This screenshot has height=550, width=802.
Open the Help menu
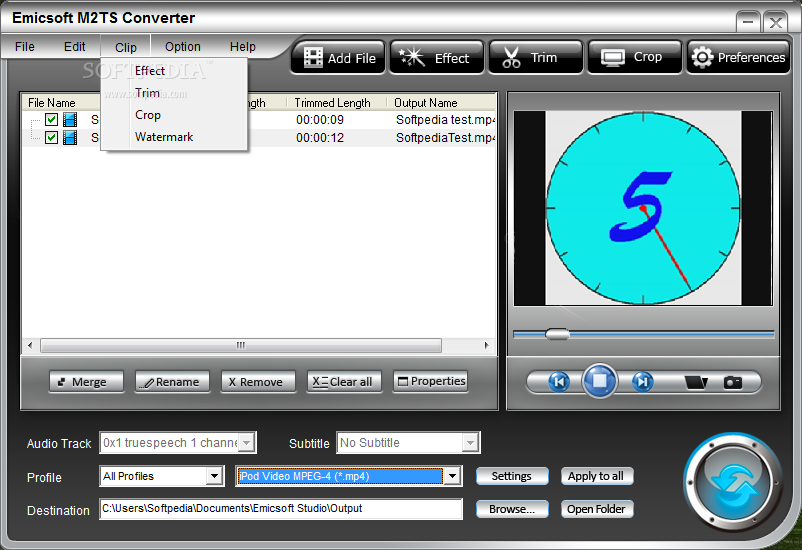[x=242, y=47]
